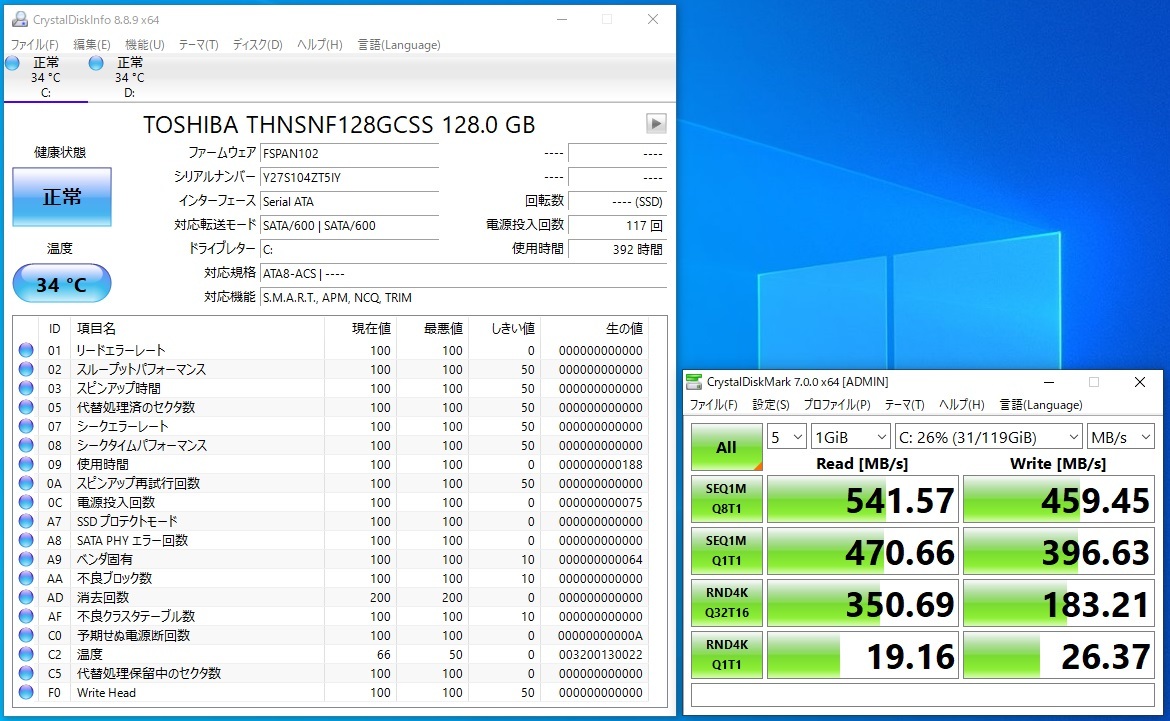
Task: Click the empty comment box in CrystalDiskMark
Action: tap(922, 695)
